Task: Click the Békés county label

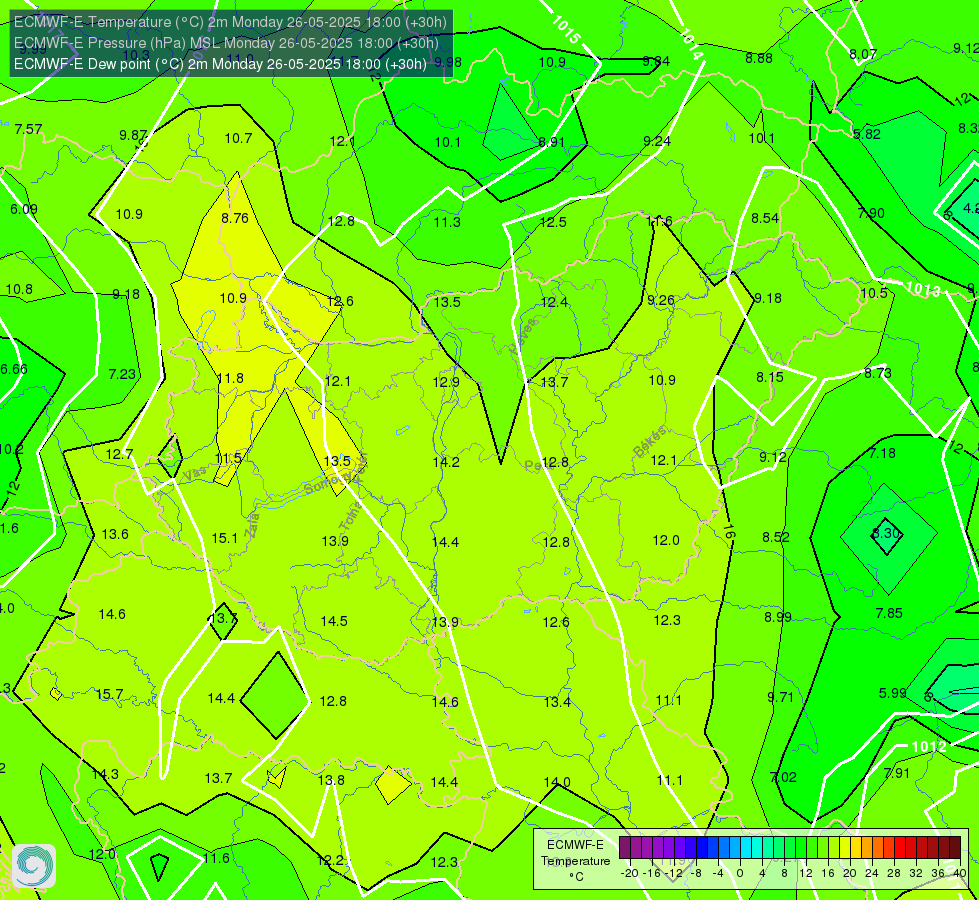Action: coord(649,442)
